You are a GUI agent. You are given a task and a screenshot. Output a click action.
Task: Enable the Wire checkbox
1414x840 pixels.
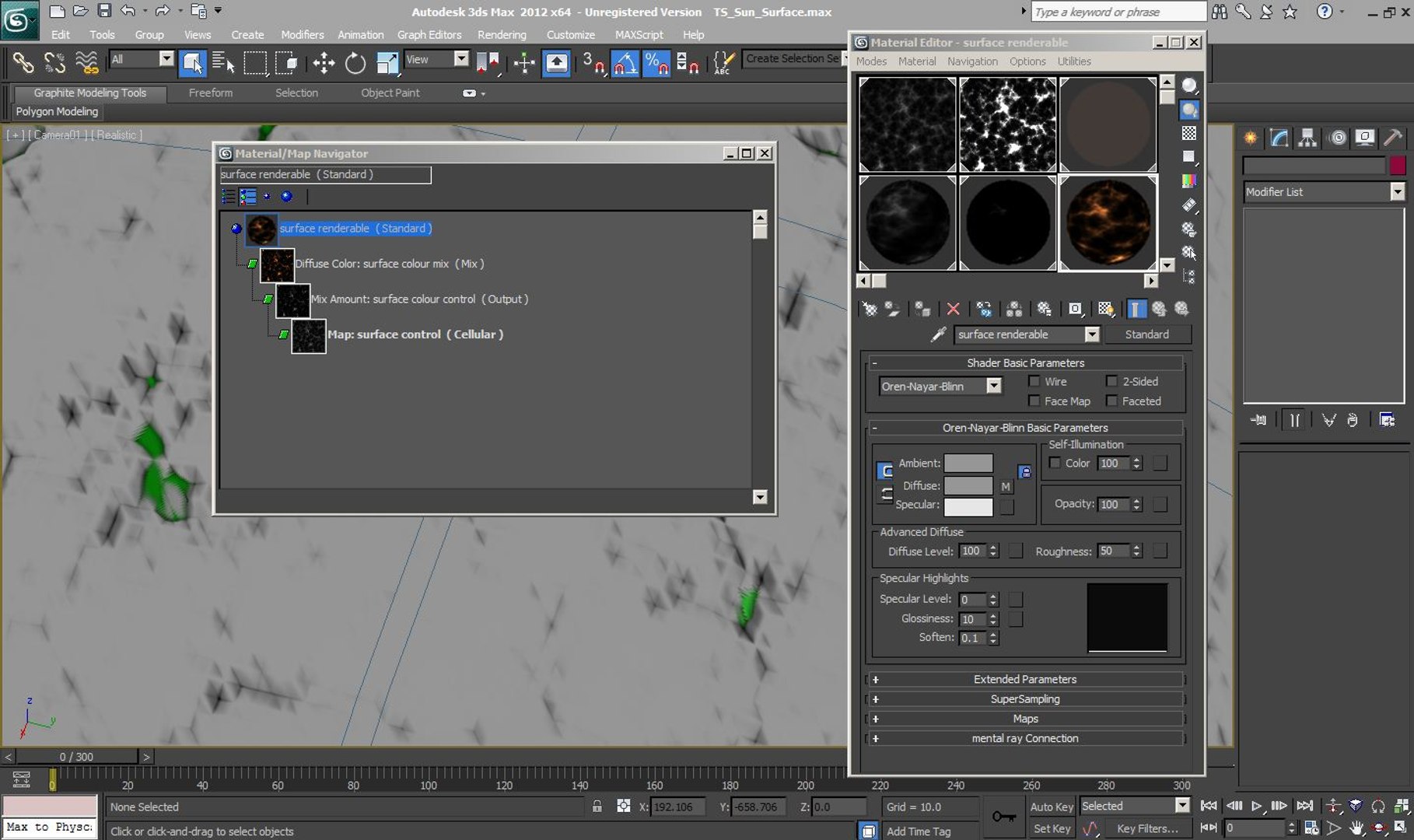[x=1034, y=381]
